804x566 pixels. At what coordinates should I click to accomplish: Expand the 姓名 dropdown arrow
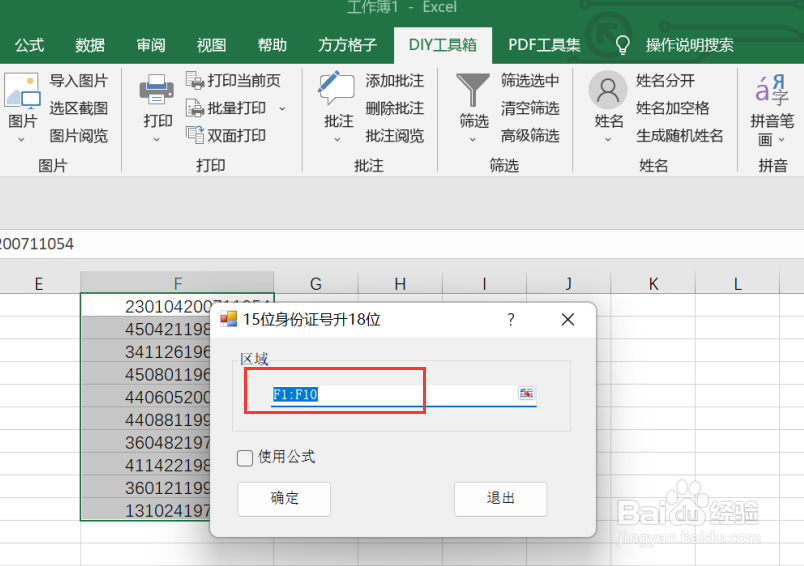pos(608,139)
